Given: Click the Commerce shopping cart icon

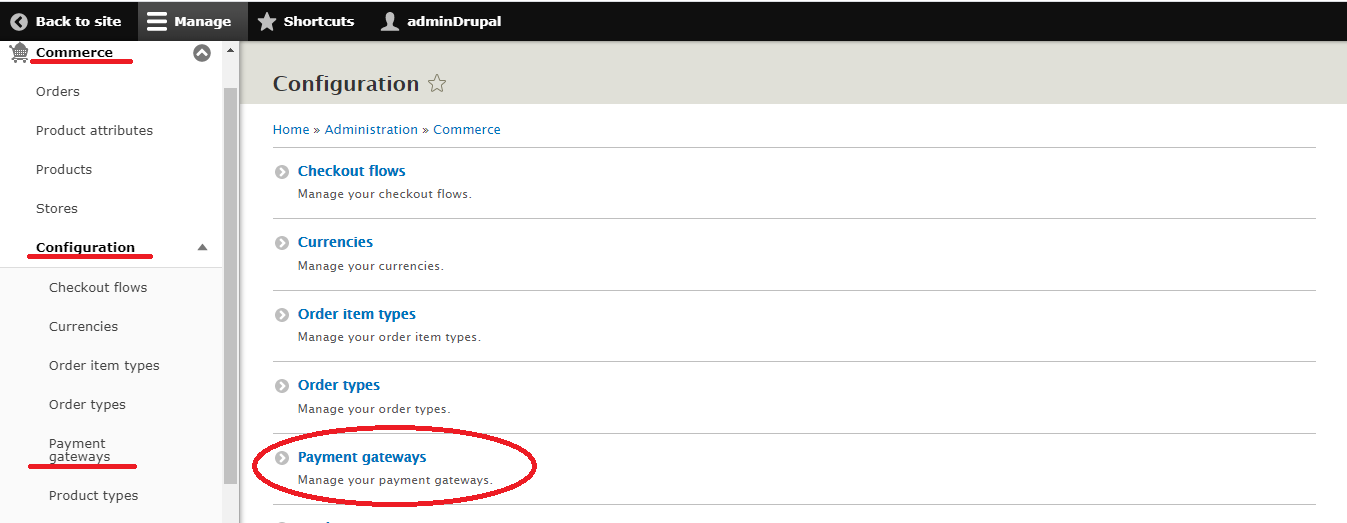Looking at the screenshot, I should click(x=19, y=53).
